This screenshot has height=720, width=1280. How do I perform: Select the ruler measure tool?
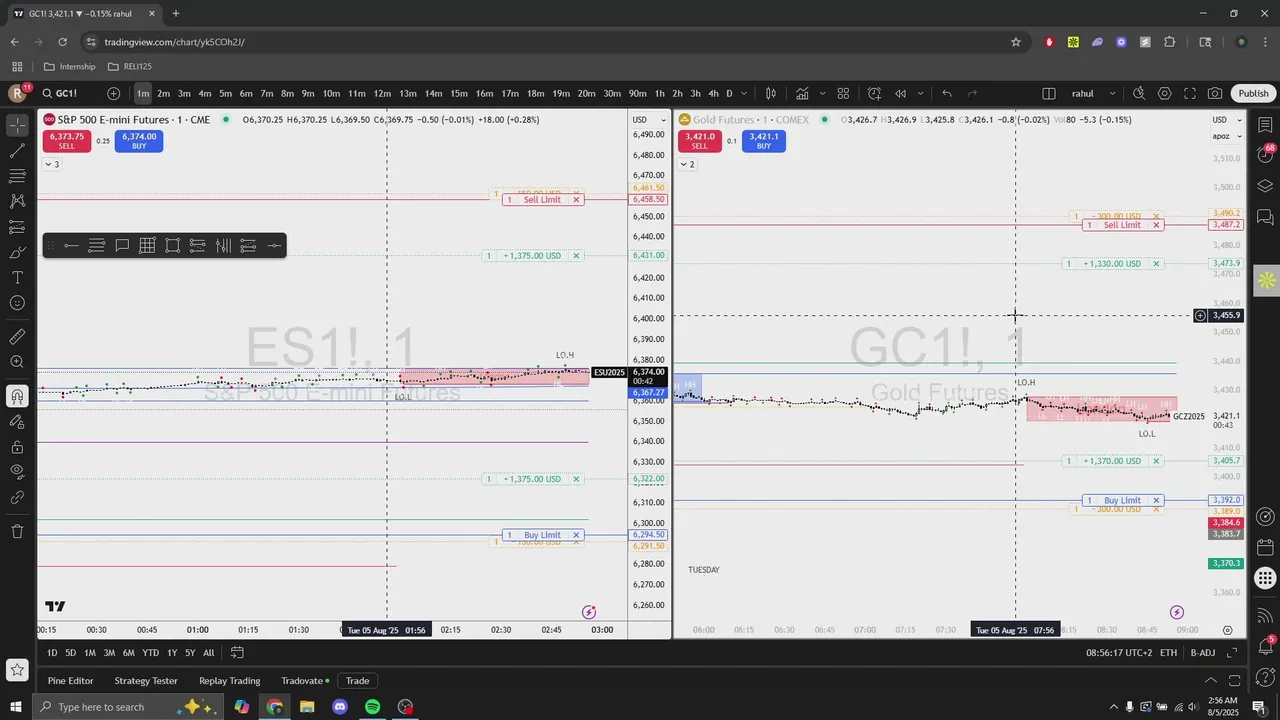tap(17, 337)
